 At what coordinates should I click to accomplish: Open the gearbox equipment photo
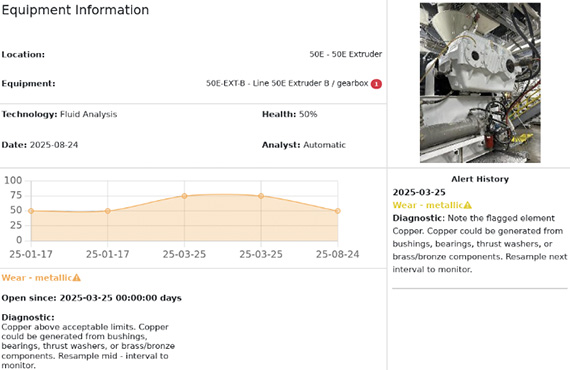[480, 83]
